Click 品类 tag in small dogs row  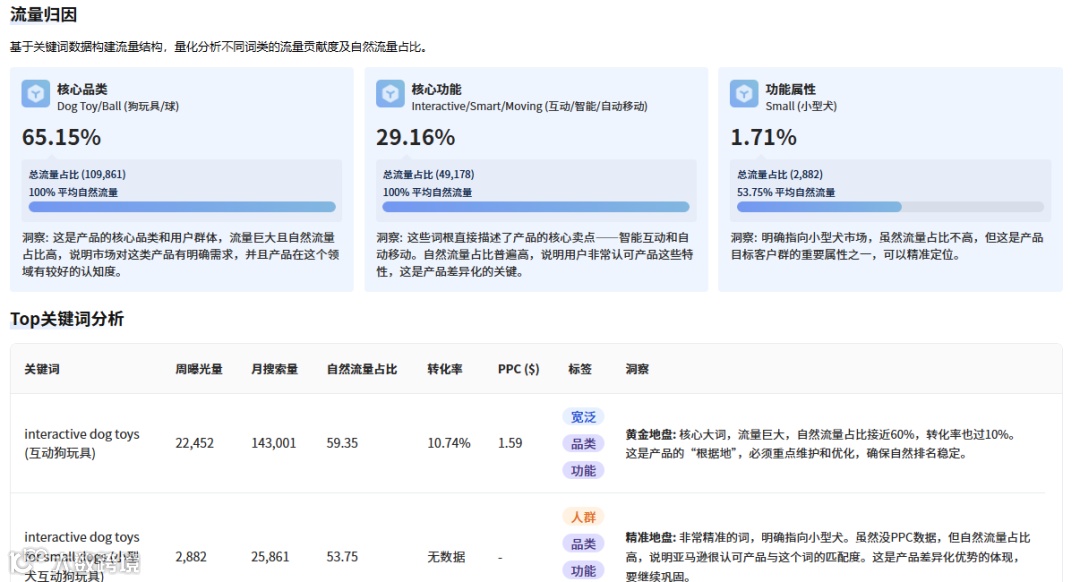[583, 543]
